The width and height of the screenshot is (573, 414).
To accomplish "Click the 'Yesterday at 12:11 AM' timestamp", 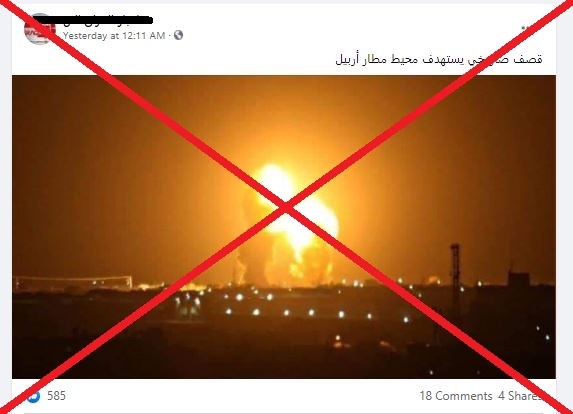I will [x=114, y=35].
